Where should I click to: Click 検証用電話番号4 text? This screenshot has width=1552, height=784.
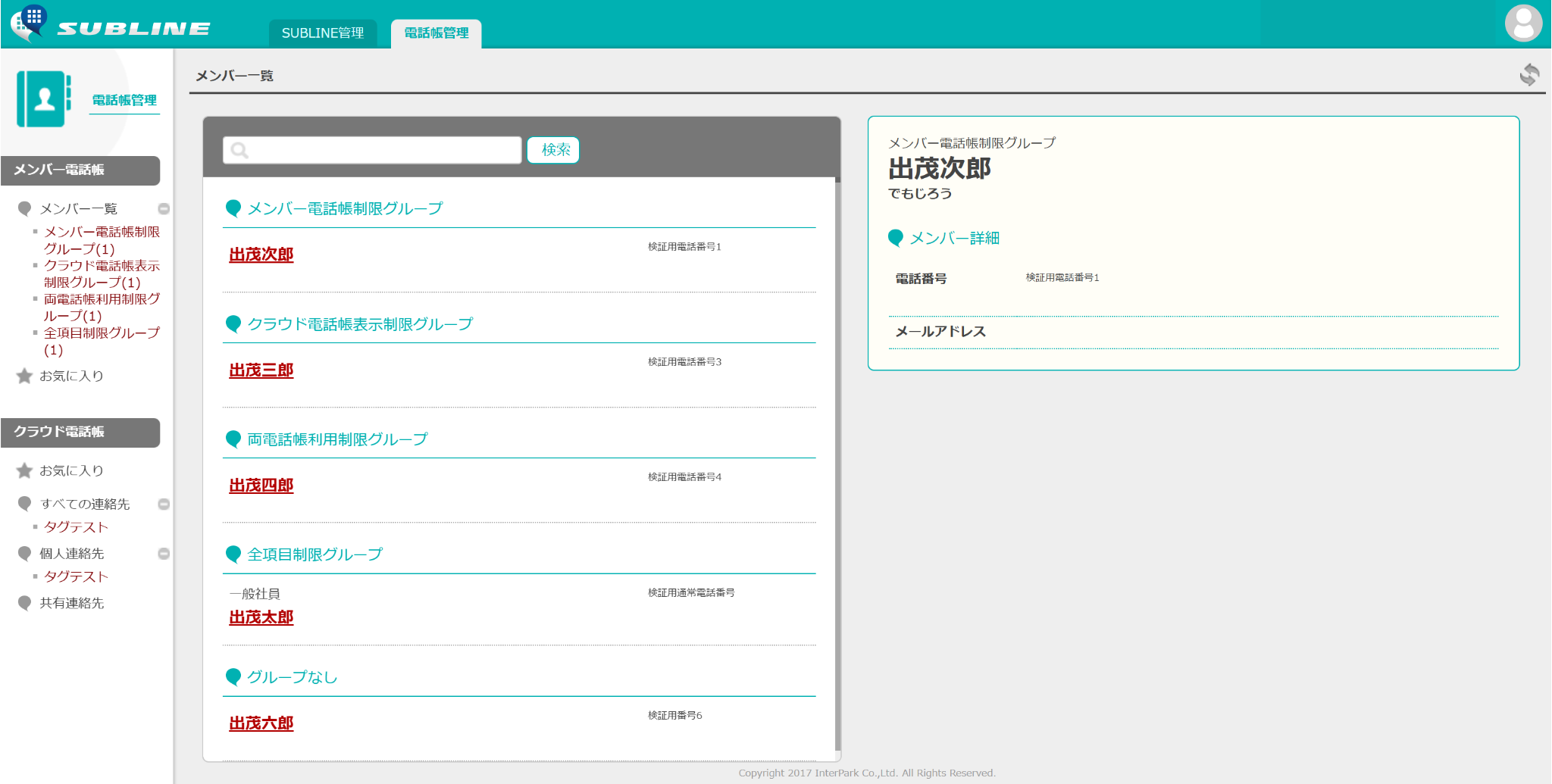pos(684,477)
